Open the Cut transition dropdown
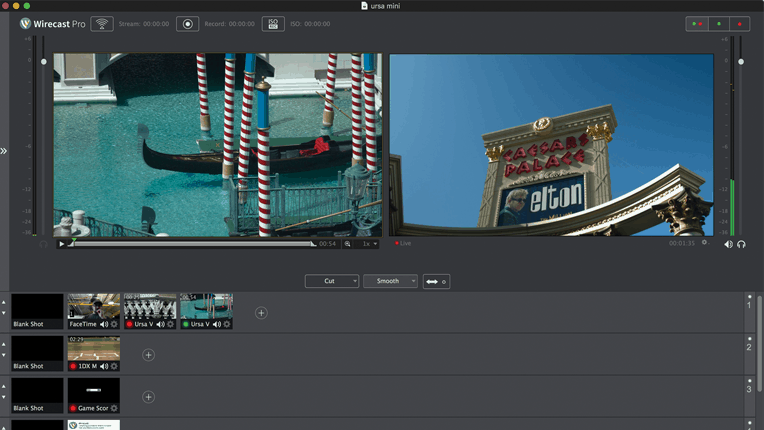The image size is (764, 430). (332, 281)
